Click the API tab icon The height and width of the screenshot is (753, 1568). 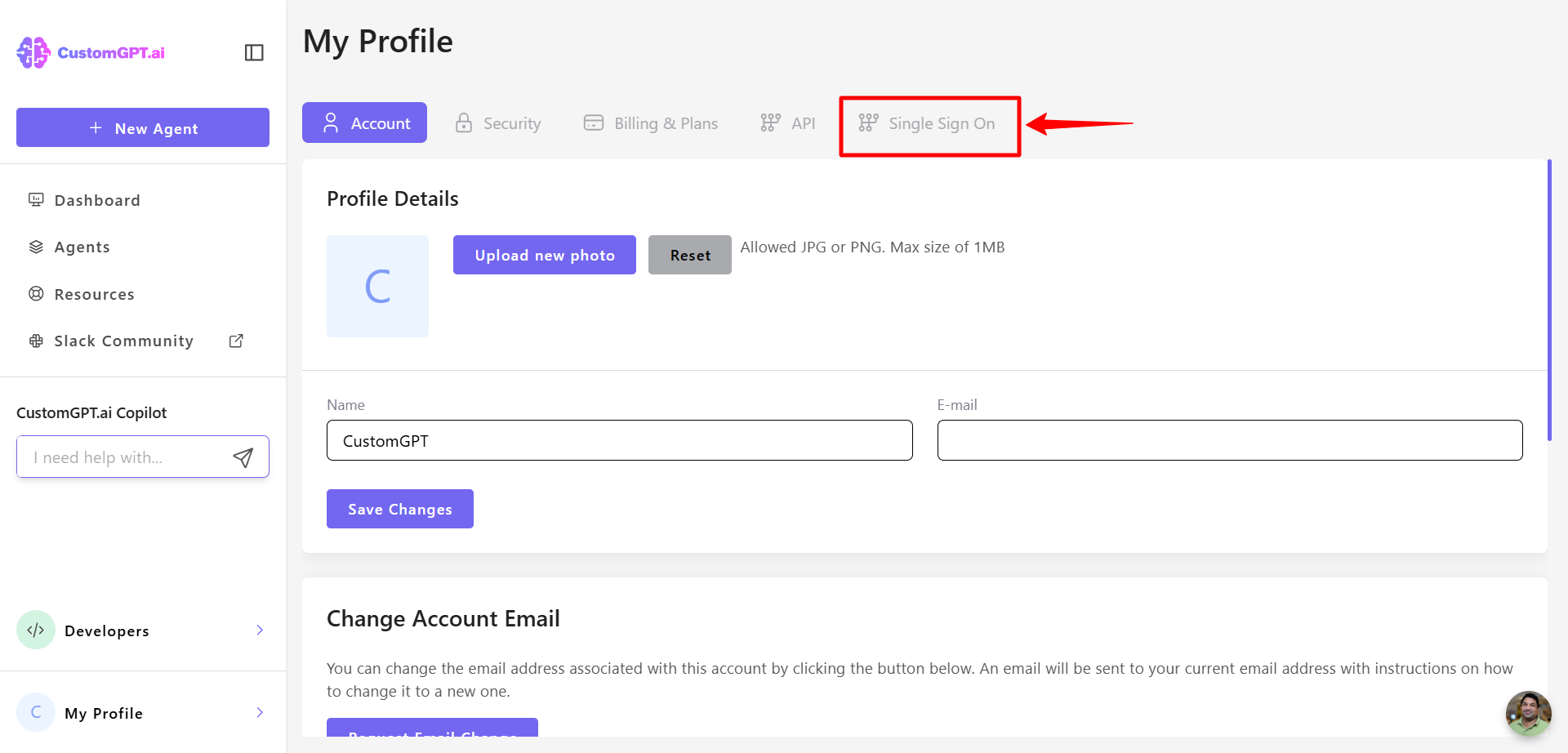click(770, 123)
